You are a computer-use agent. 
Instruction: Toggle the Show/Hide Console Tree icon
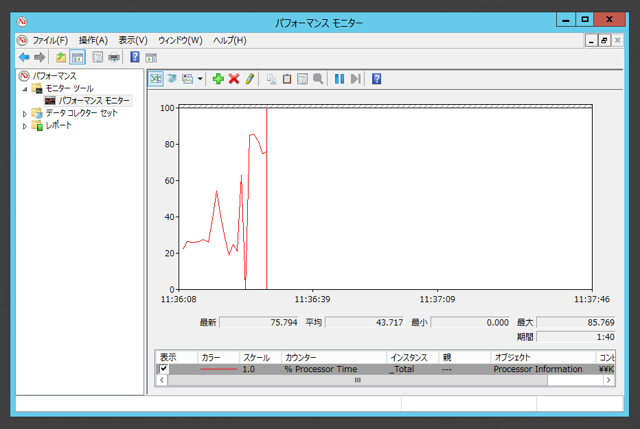(77, 57)
